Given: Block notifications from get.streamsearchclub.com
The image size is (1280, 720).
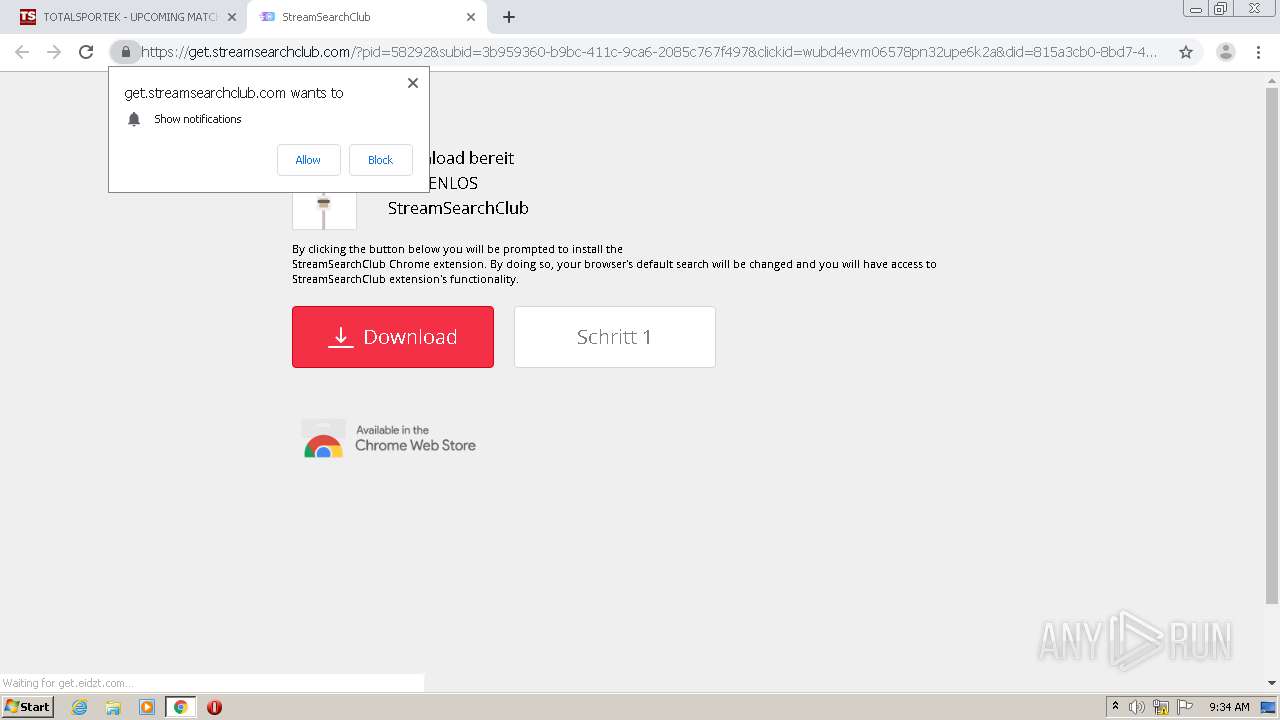Looking at the screenshot, I should (x=380, y=160).
